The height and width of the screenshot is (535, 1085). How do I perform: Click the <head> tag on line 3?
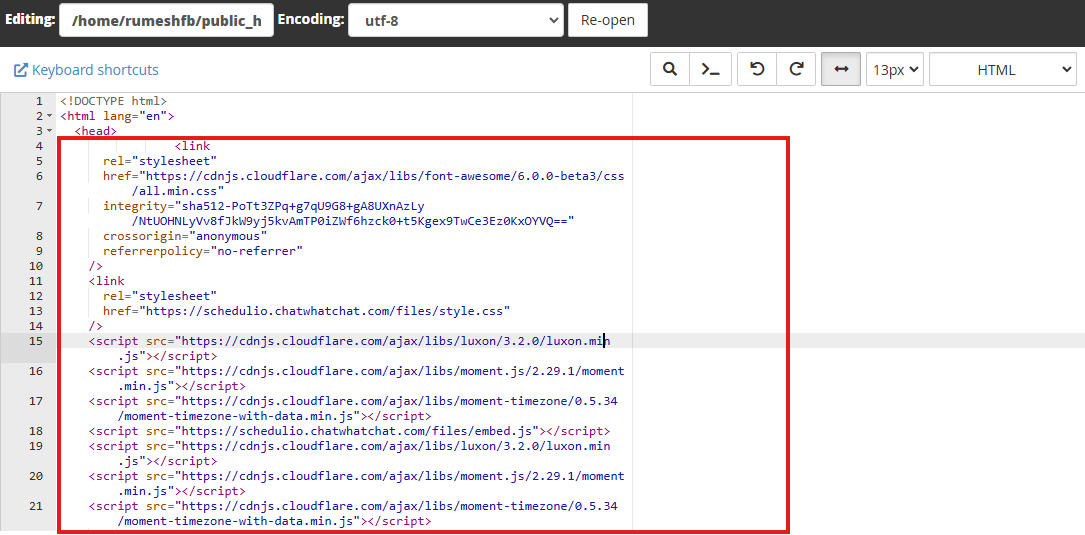(x=95, y=131)
